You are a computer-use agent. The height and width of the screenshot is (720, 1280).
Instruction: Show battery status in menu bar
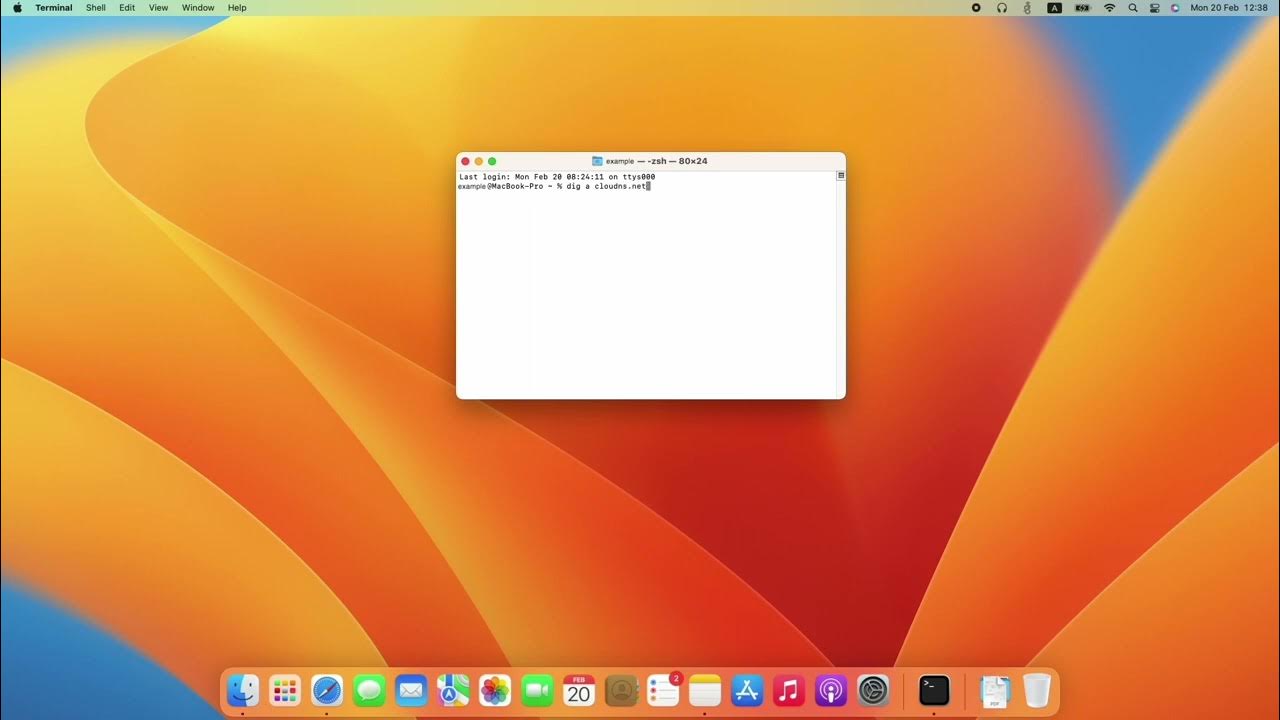pos(1082,7)
